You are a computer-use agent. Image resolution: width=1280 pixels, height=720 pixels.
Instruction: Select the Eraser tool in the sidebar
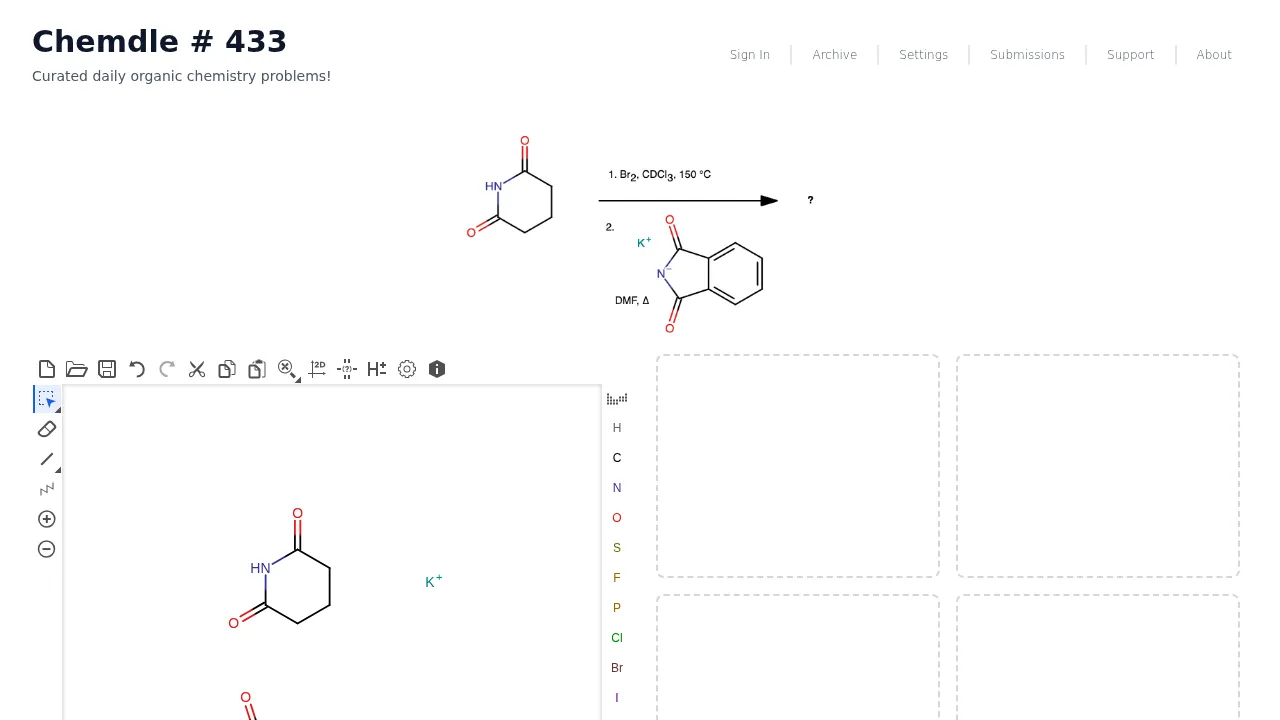coord(46,429)
